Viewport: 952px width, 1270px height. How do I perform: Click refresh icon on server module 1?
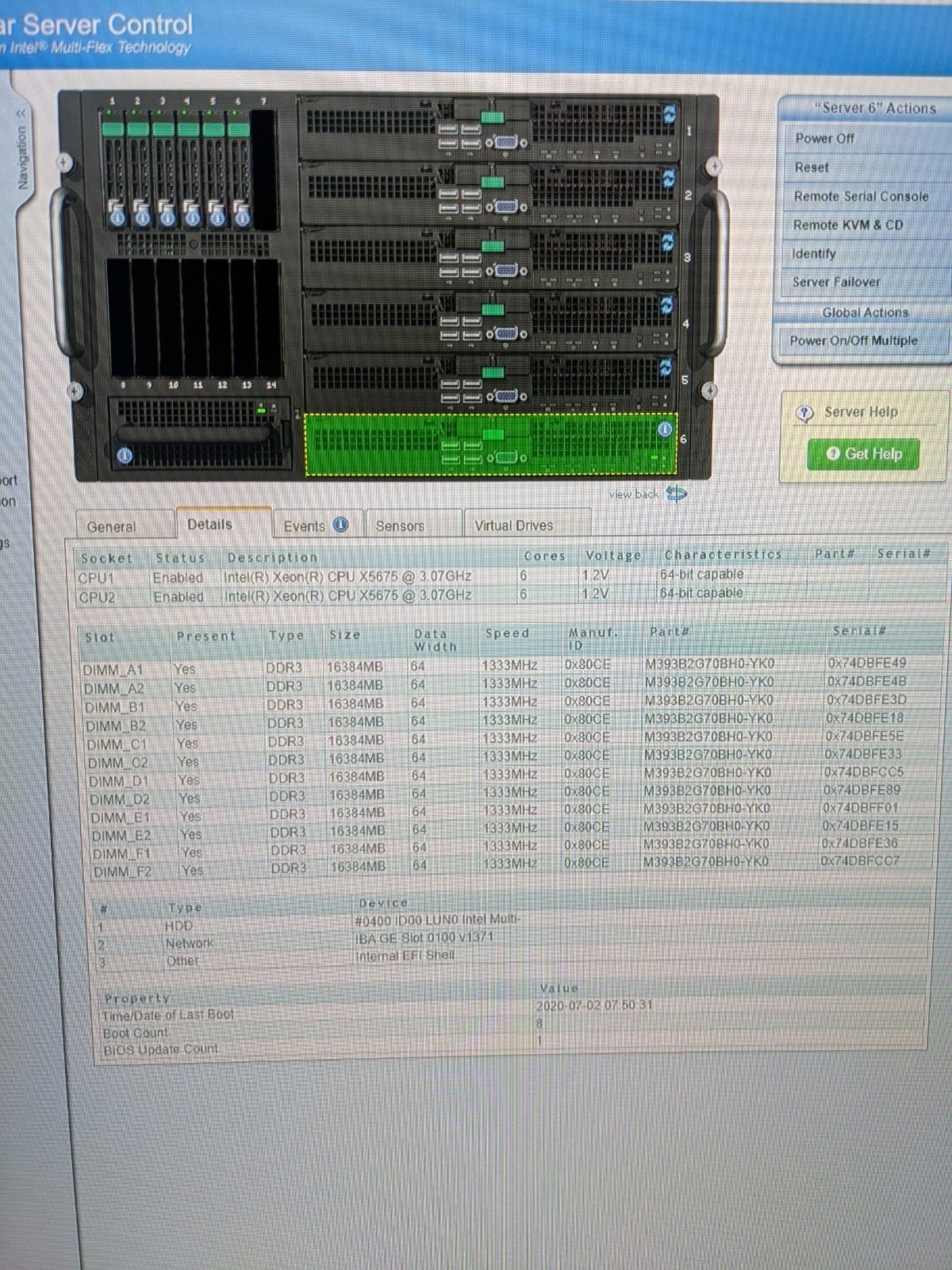point(669,114)
